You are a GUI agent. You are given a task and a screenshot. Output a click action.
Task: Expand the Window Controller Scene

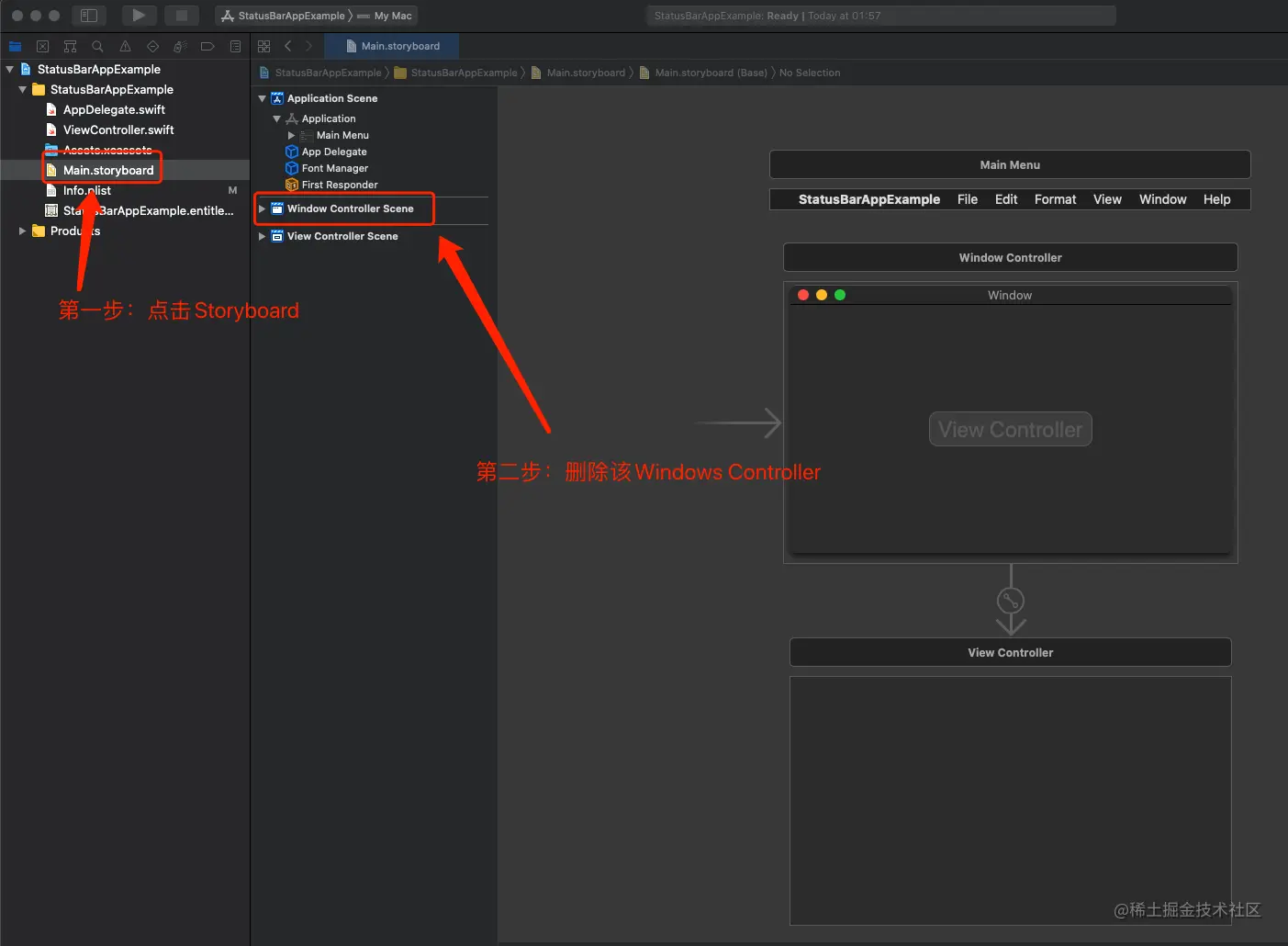263,208
